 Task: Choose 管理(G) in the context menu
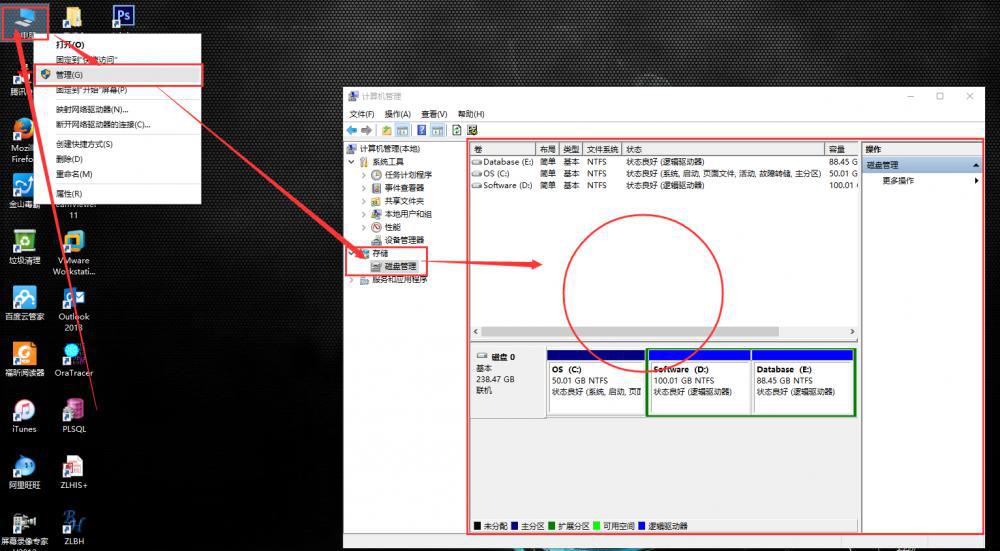point(119,75)
